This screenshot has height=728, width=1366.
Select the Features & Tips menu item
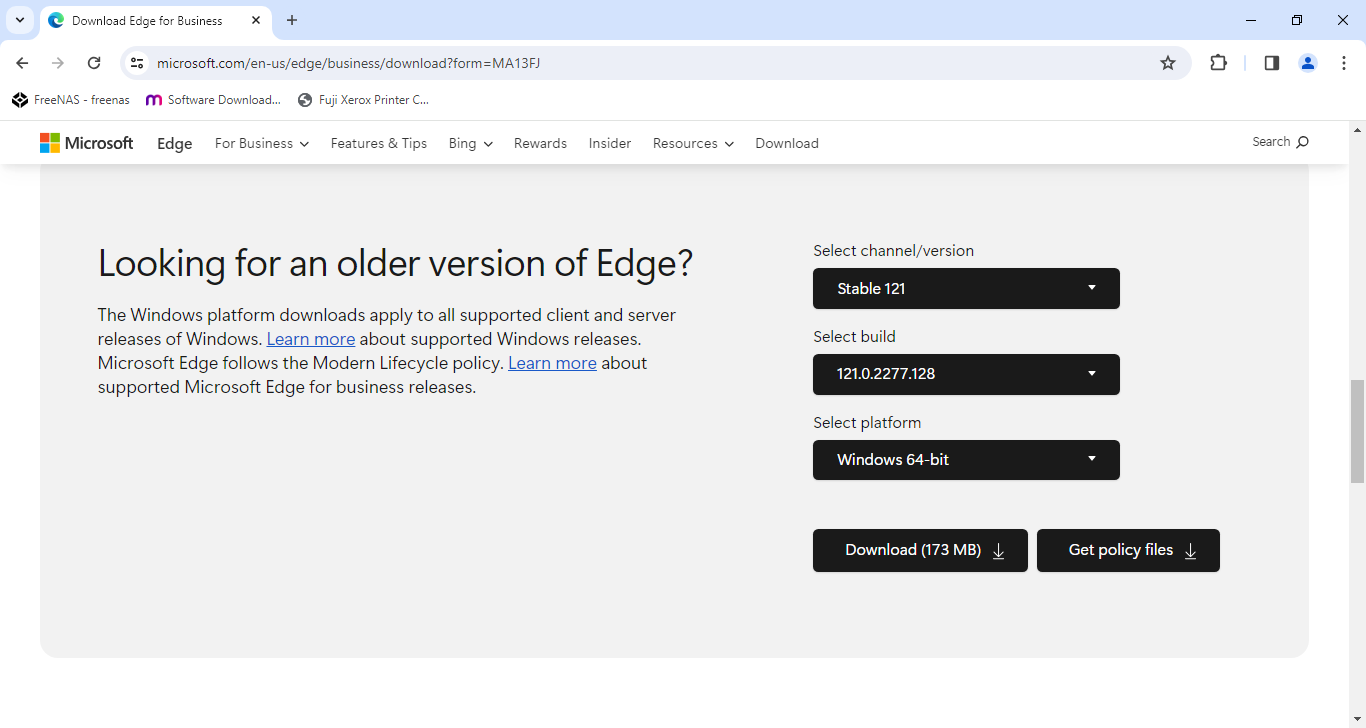coord(378,143)
